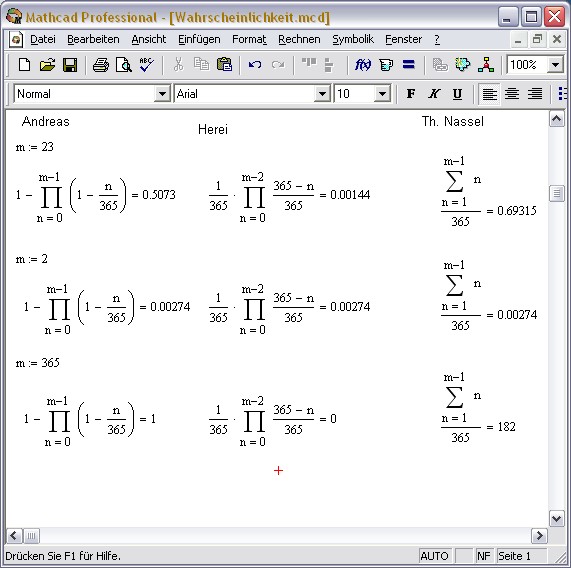
Task: Align text right
Action: coord(535,94)
